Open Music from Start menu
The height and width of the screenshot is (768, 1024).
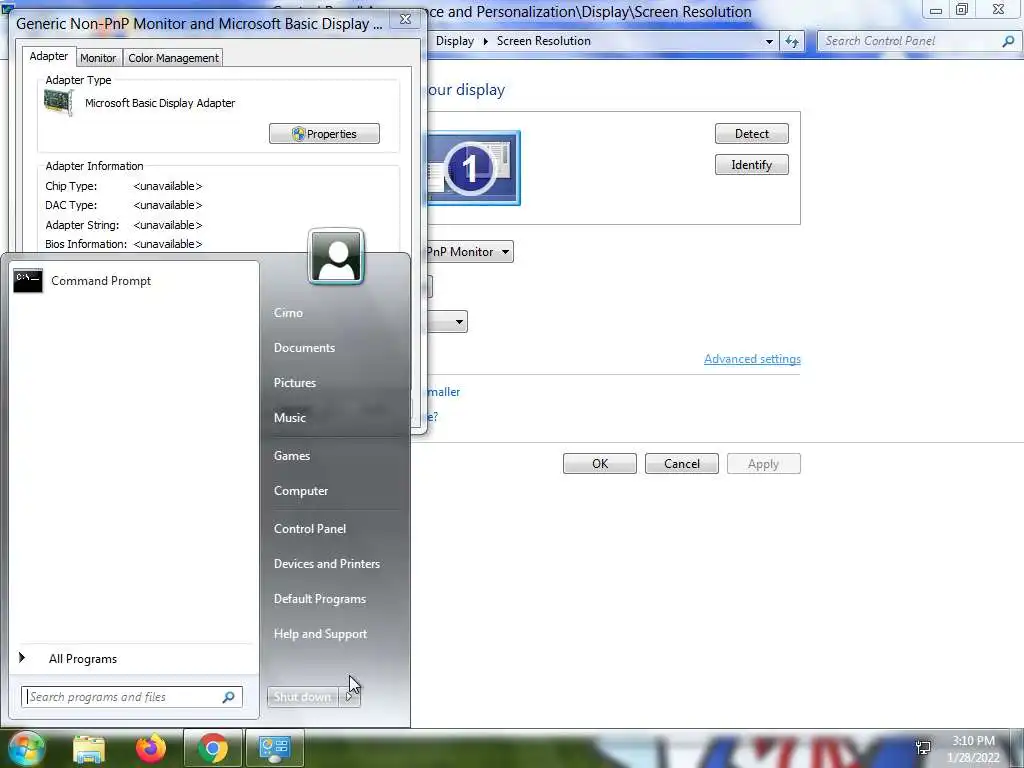coord(290,418)
